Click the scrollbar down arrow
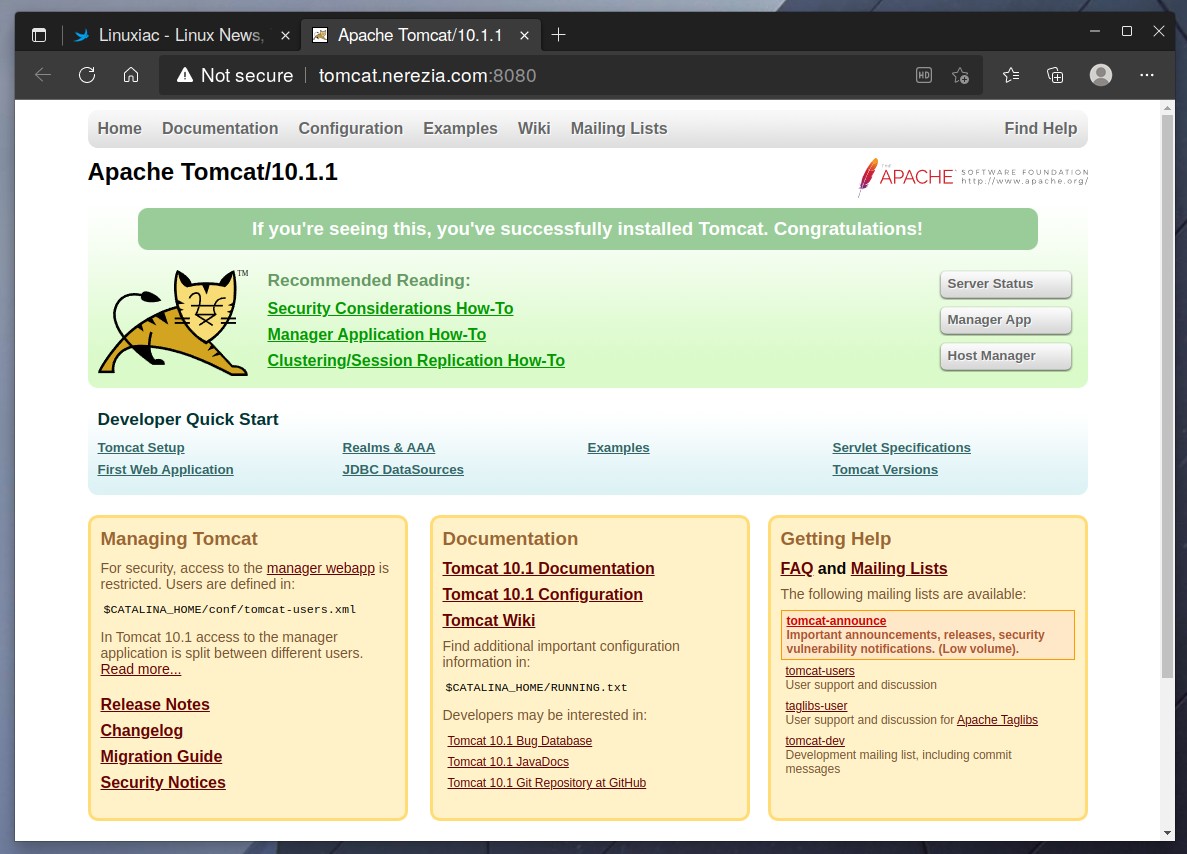The height and width of the screenshot is (854, 1187). tap(1167, 833)
